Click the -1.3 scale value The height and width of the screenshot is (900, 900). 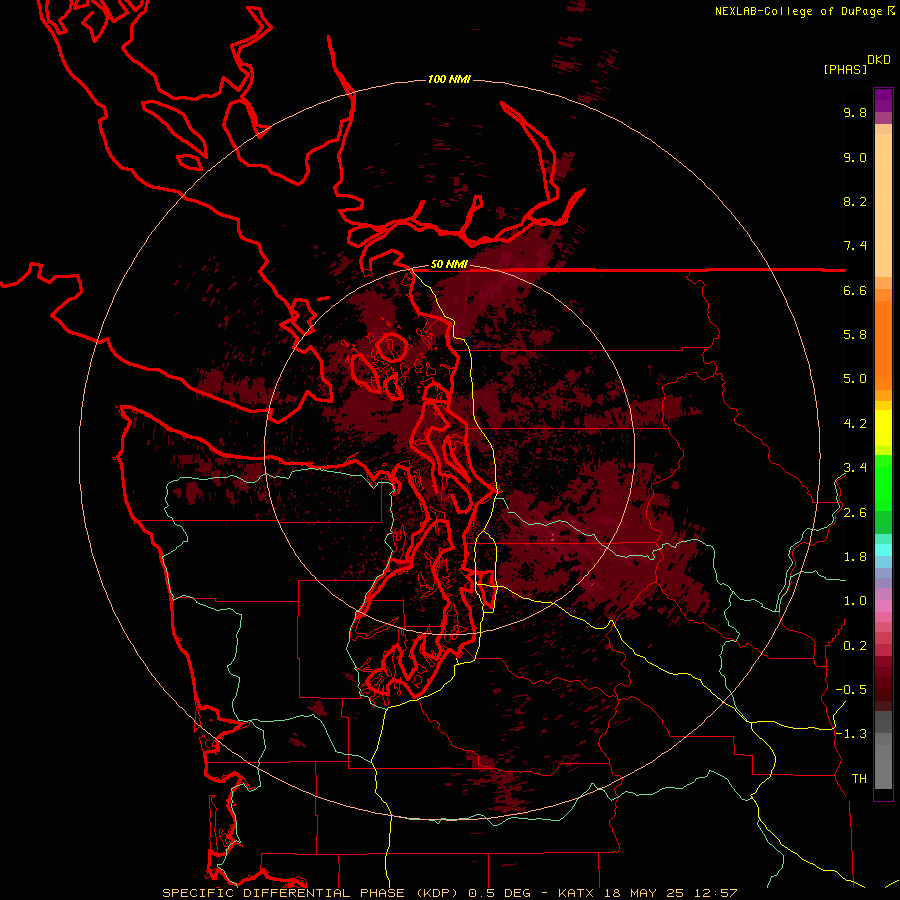[x=851, y=734]
